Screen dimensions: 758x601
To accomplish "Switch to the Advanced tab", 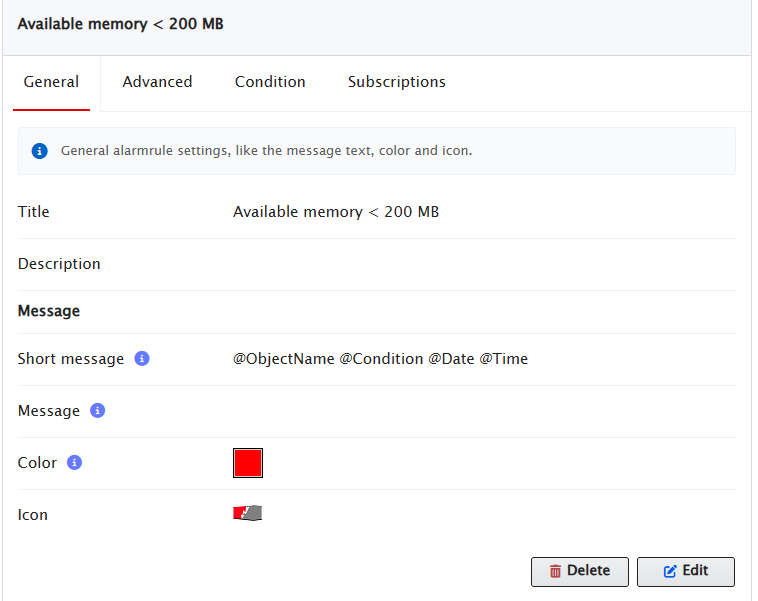I will pos(157,82).
